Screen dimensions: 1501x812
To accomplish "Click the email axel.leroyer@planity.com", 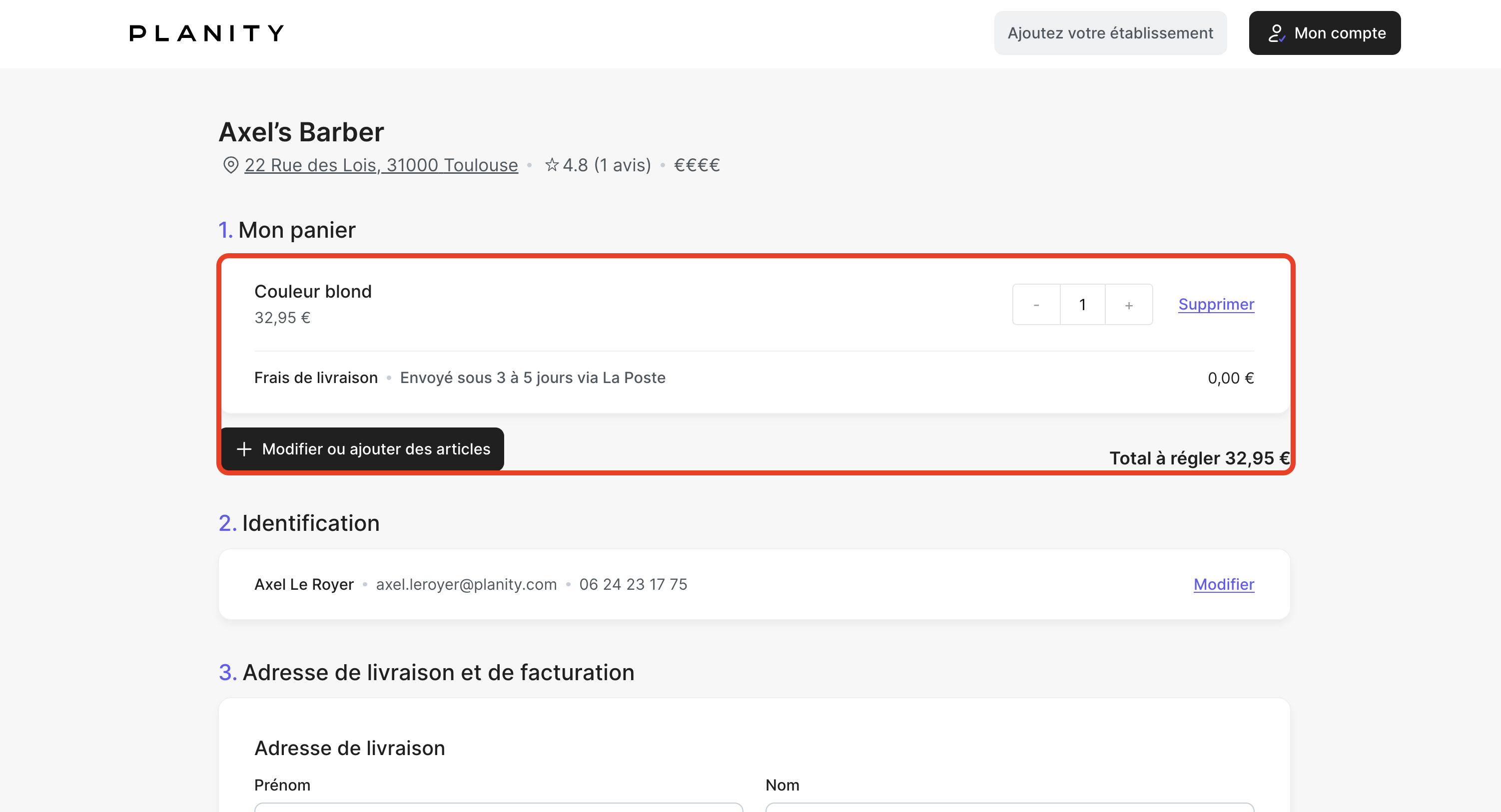I will (466, 584).
